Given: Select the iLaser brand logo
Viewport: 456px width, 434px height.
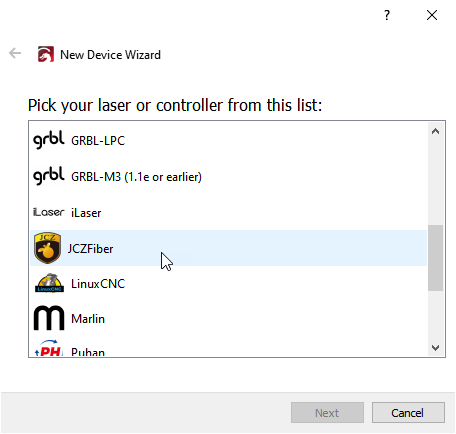Looking at the screenshot, I should 49,212.
